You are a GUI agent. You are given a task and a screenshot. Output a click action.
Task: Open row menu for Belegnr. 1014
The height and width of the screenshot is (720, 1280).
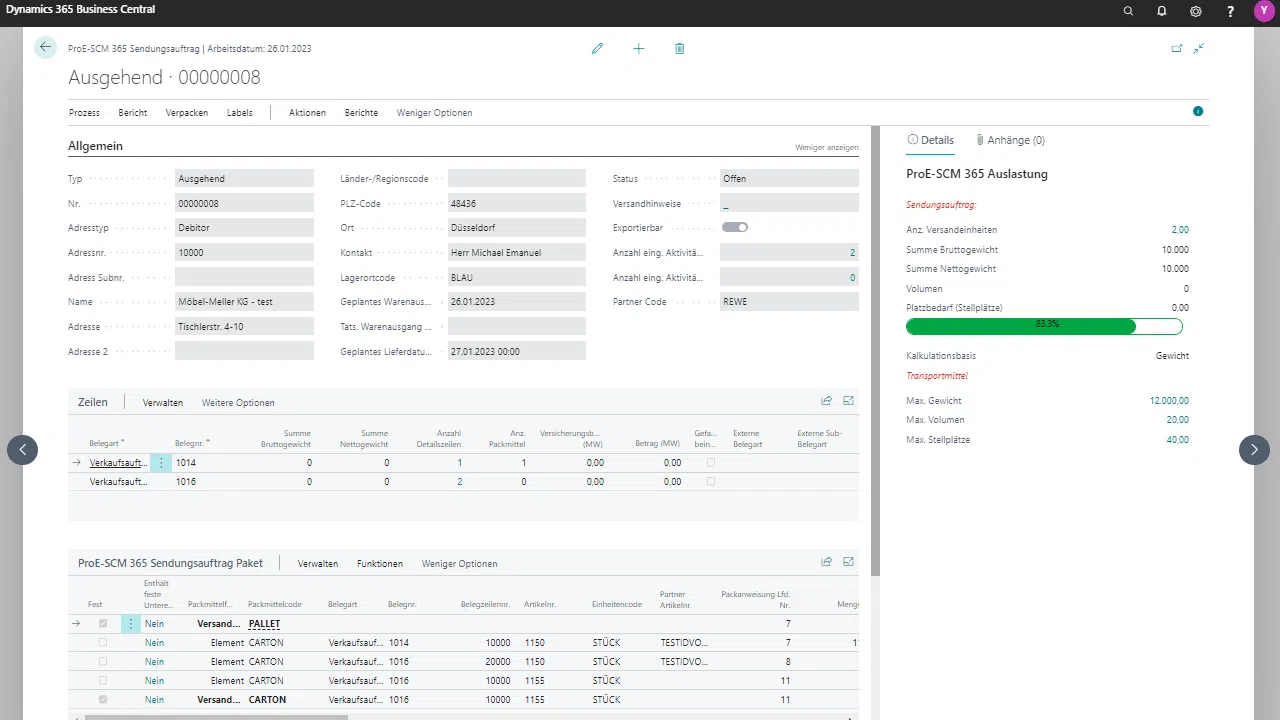tap(161, 463)
